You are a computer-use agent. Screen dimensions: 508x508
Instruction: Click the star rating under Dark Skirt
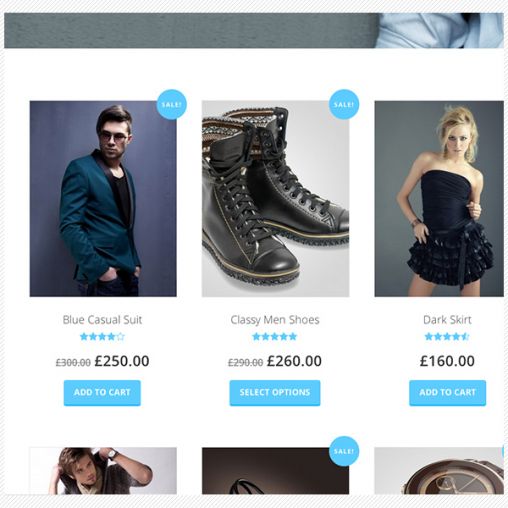tap(447, 337)
